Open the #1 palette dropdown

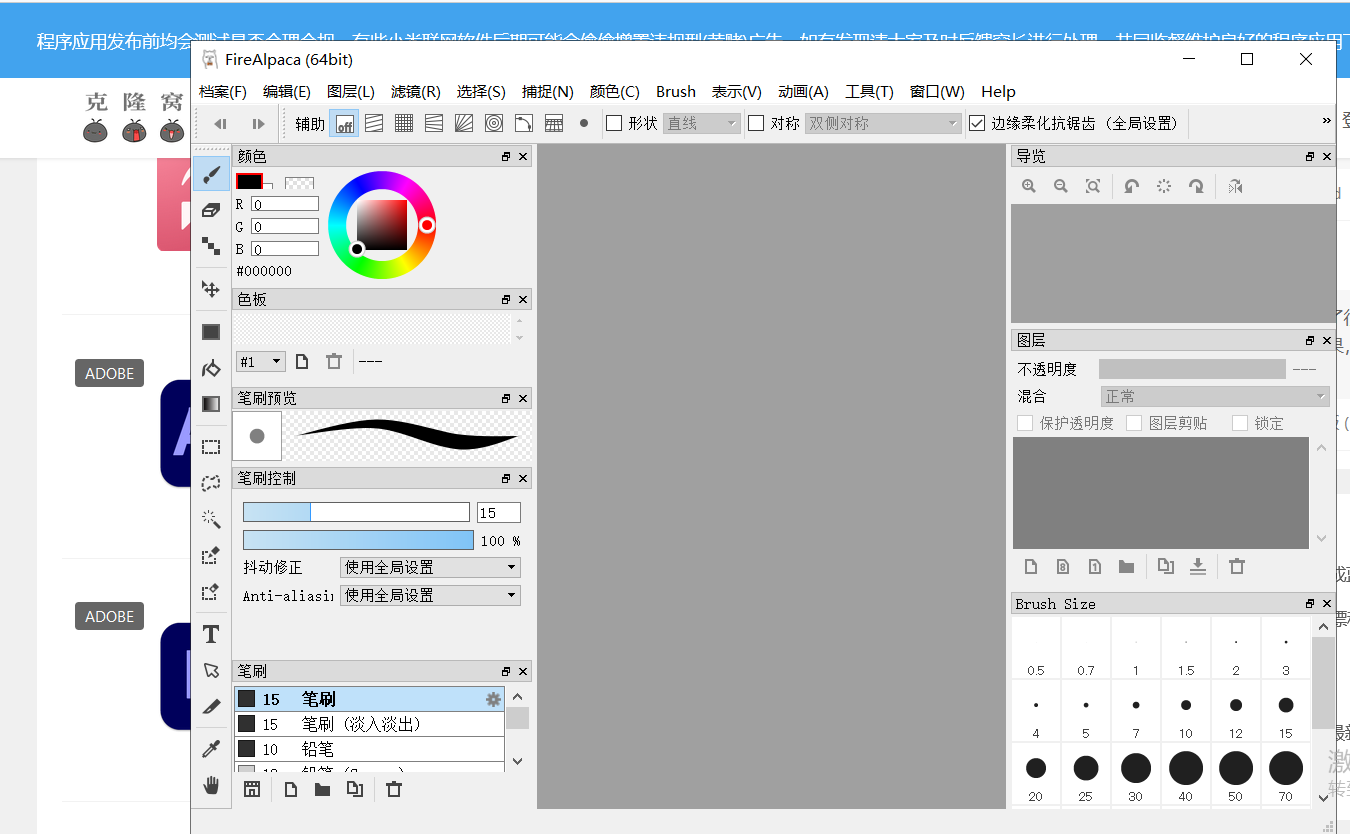pos(261,362)
